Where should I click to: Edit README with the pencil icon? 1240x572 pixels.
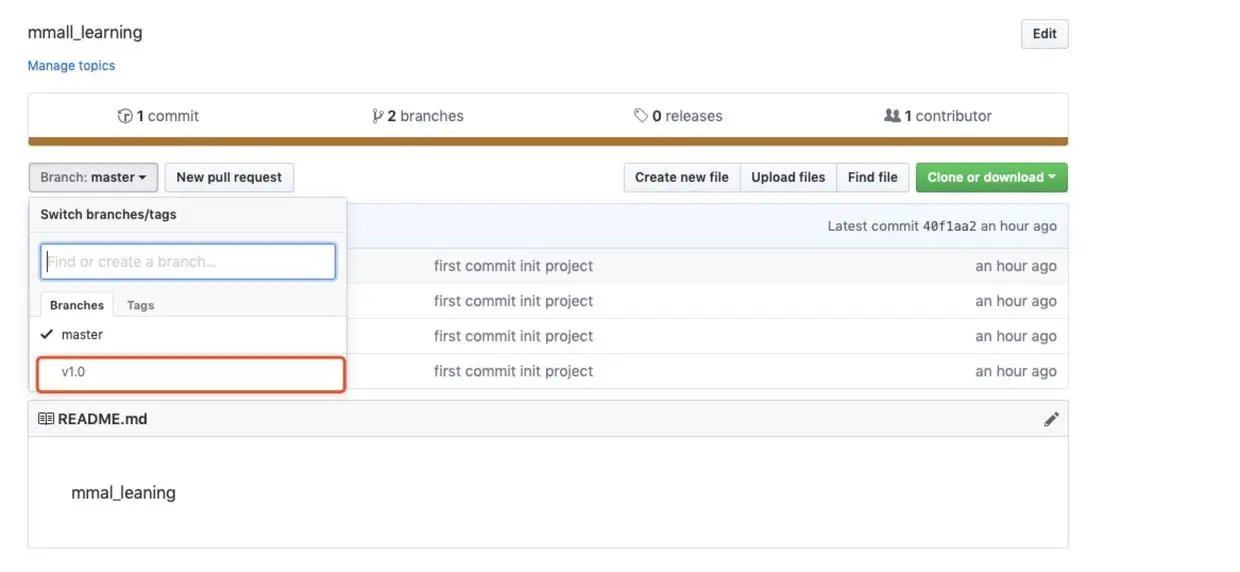point(1051,420)
